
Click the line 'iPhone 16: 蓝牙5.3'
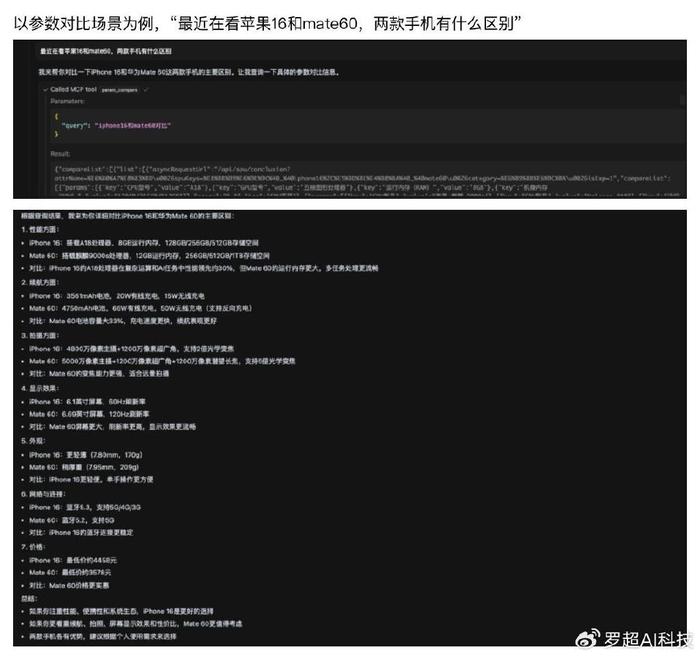coord(85,508)
